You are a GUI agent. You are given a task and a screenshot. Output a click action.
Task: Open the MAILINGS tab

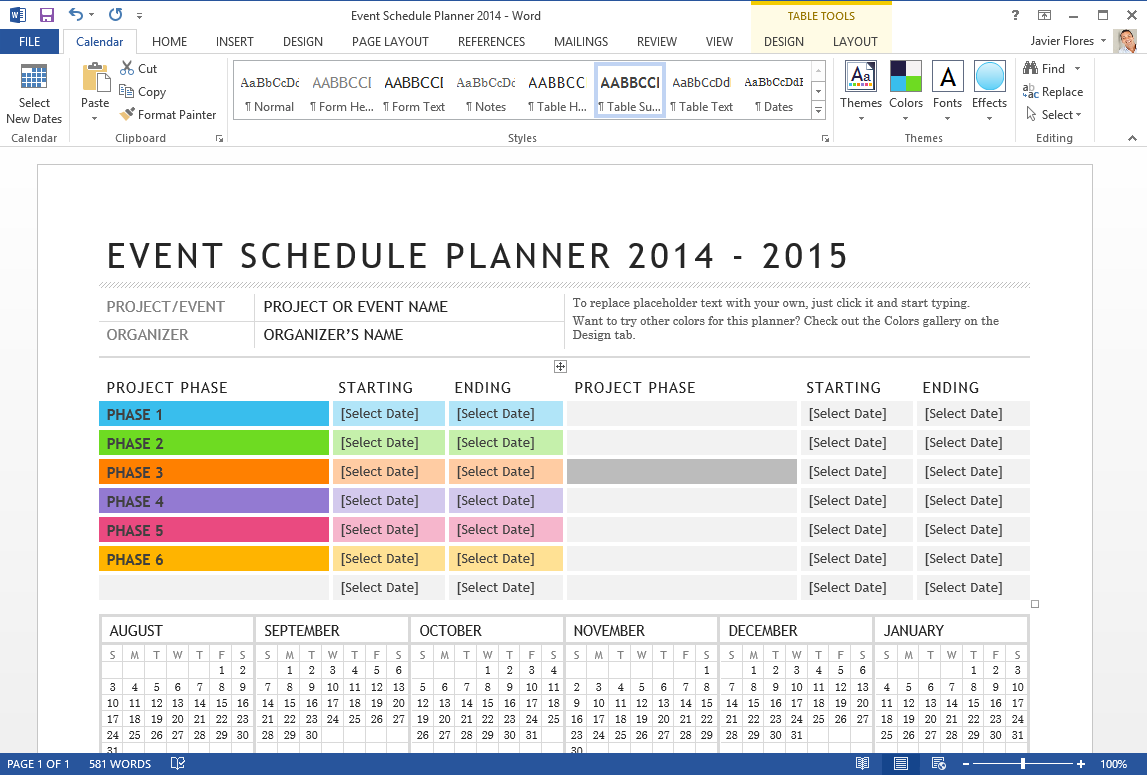[581, 42]
